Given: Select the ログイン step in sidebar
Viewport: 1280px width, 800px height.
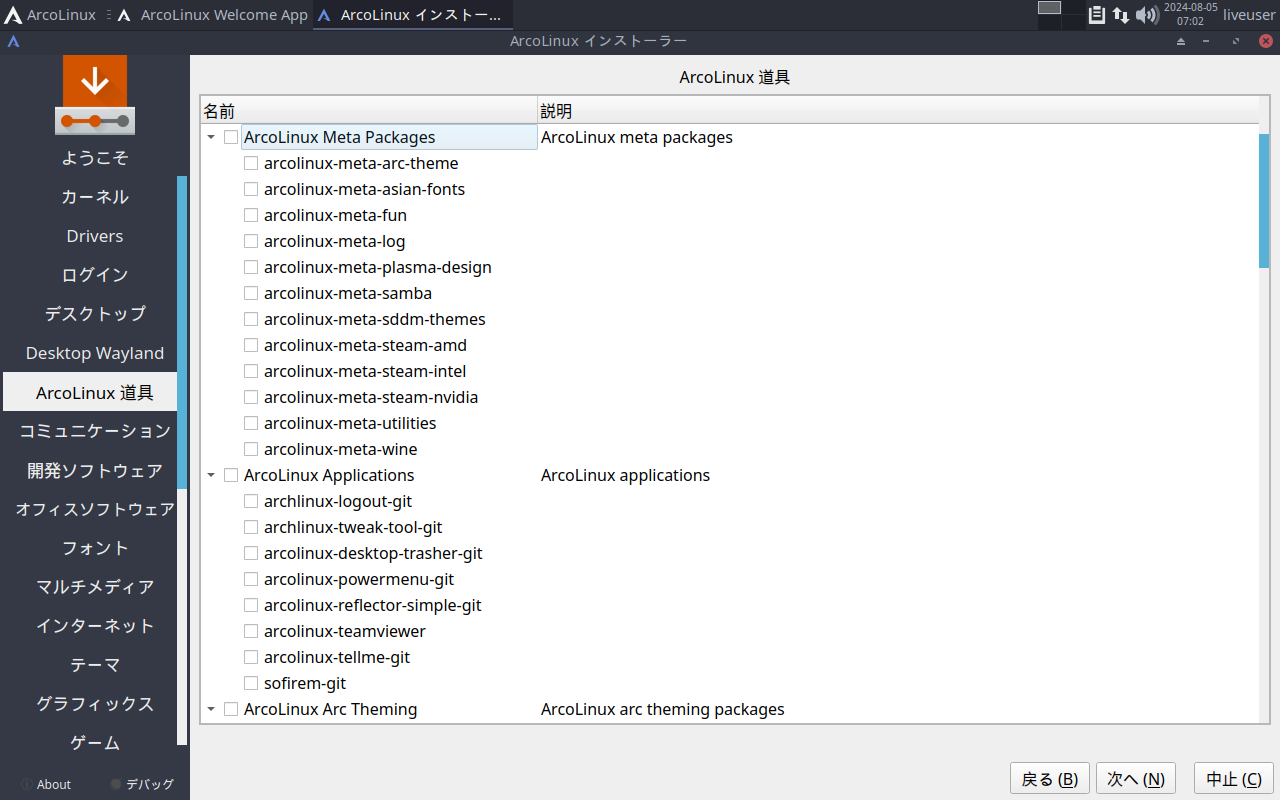Looking at the screenshot, I should [95, 275].
